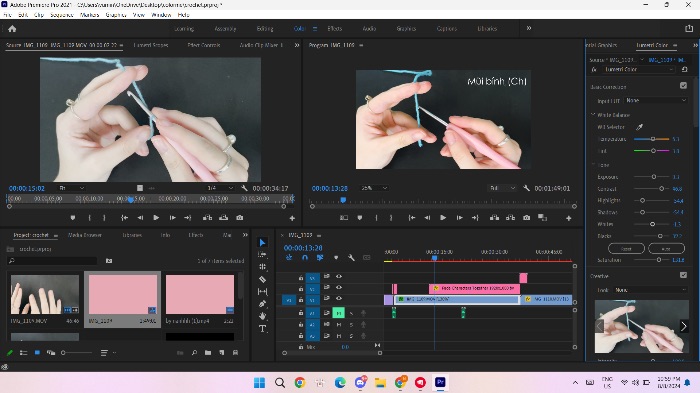Toggle Snap in timeline
The width and height of the screenshot is (700, 393).
click(304, 258)
